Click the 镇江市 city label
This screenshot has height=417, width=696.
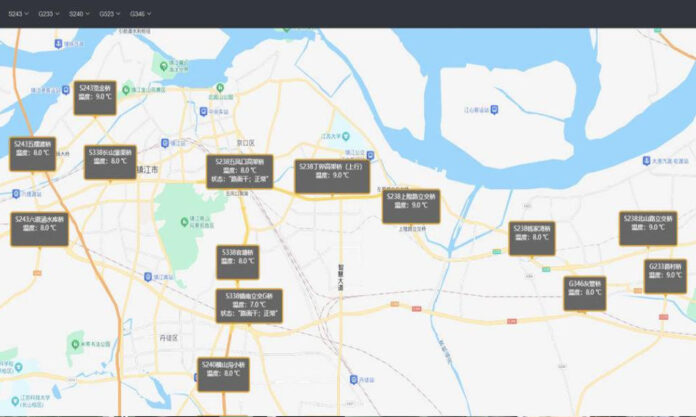[147, 170]
